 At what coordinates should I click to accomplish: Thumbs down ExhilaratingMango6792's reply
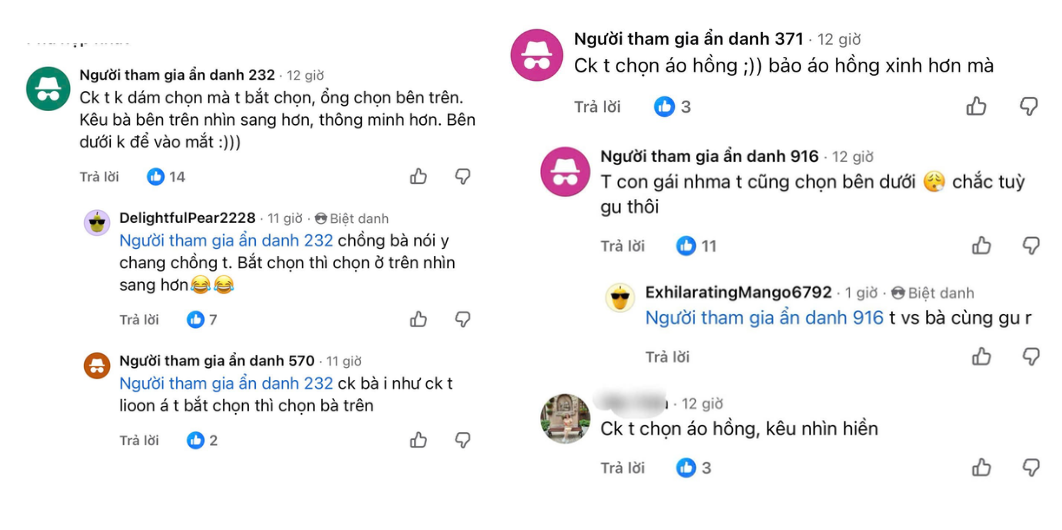1031,356
